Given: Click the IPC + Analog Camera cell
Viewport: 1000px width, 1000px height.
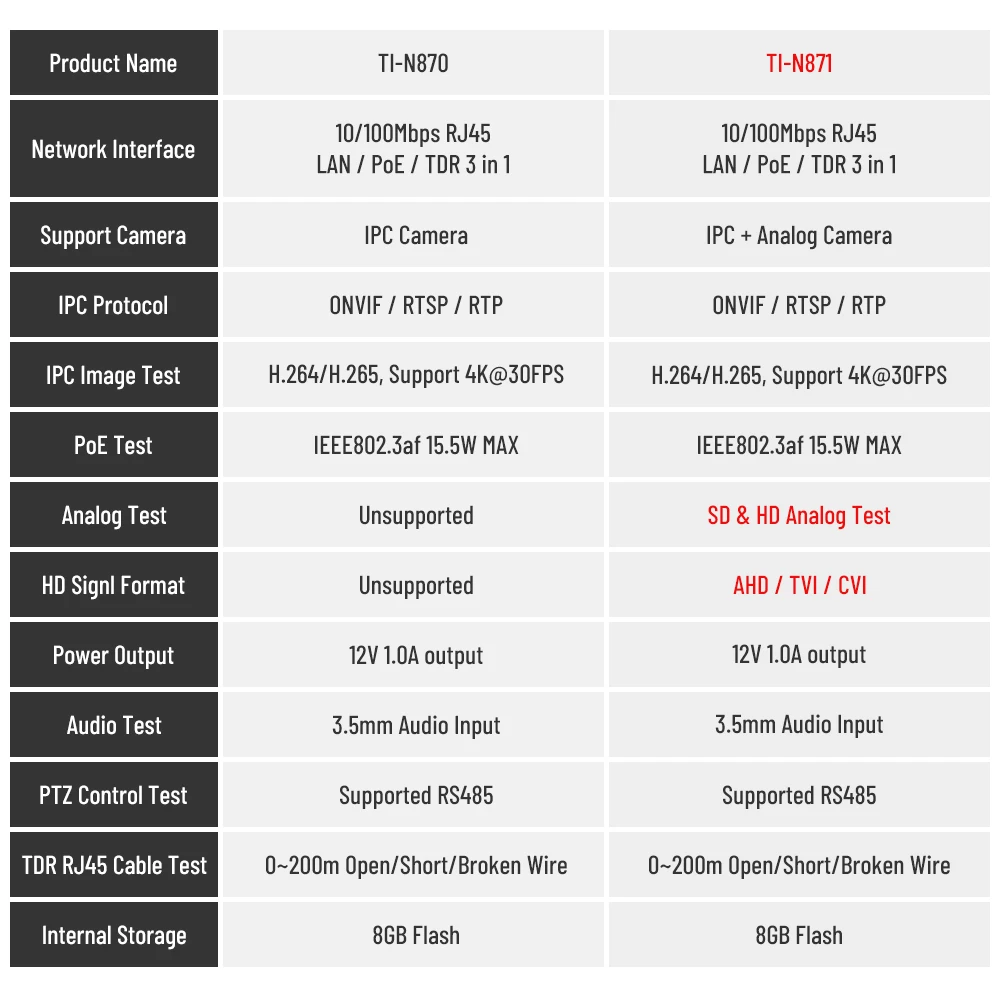Looking at the screenshot, I should [x=799, y=236].
